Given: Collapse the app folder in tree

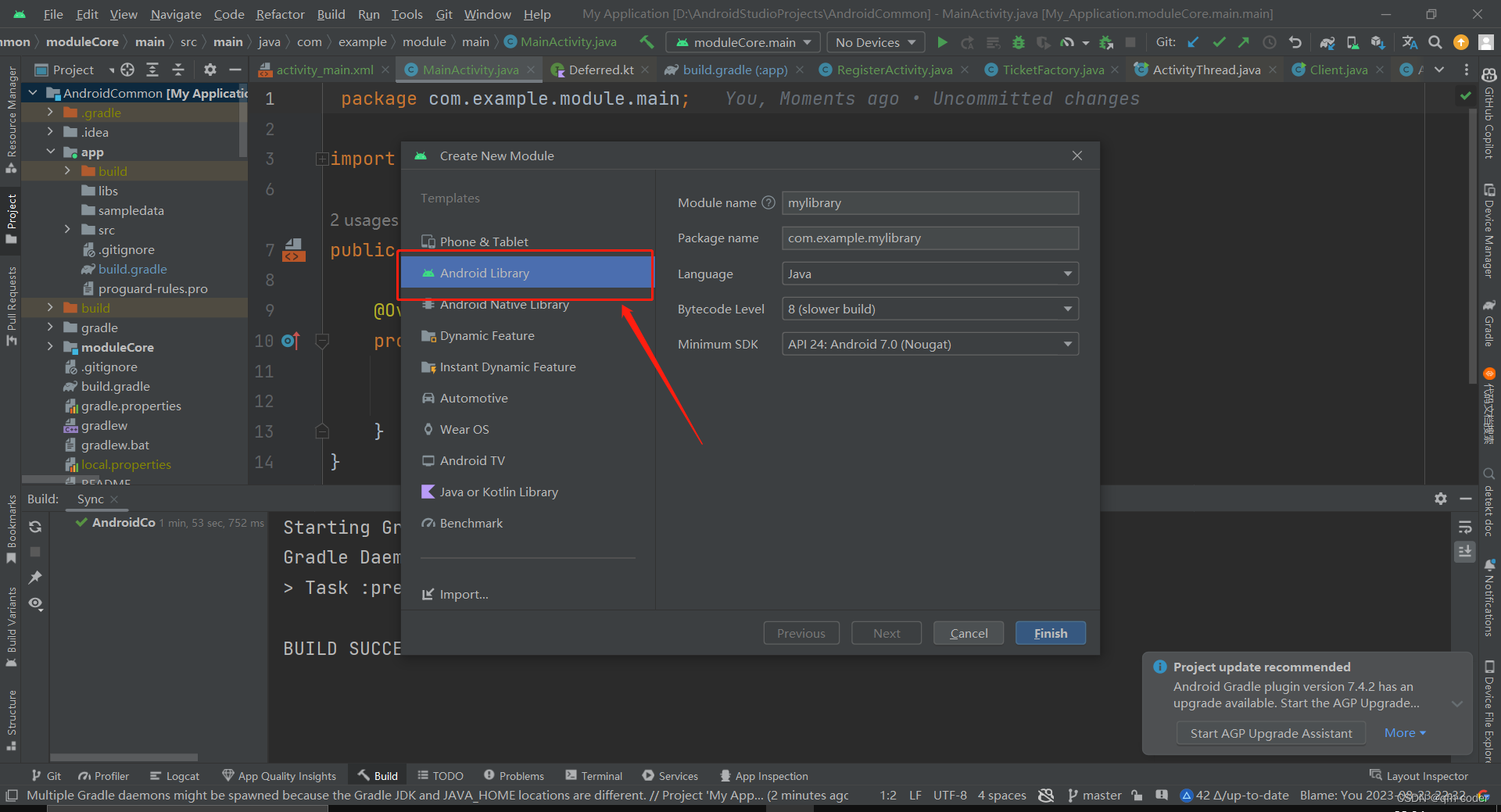Looking at the screenshot, I should [x=50, y=152].
